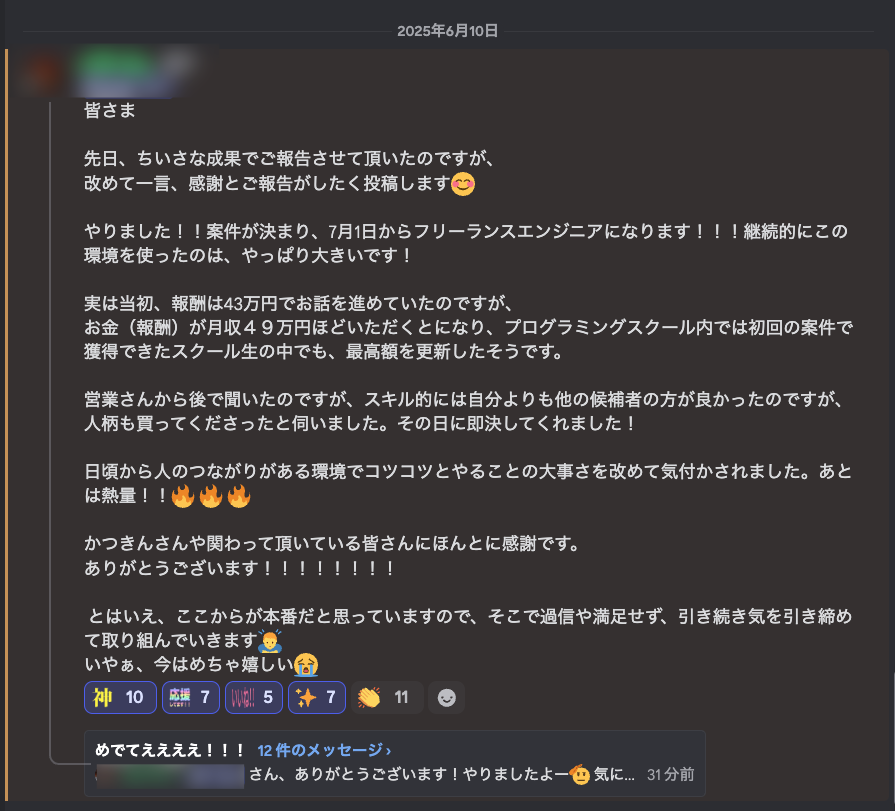Click the bowing person emoji after 取り組んでいきます
The image size is (895, 811).
point(270,641)
